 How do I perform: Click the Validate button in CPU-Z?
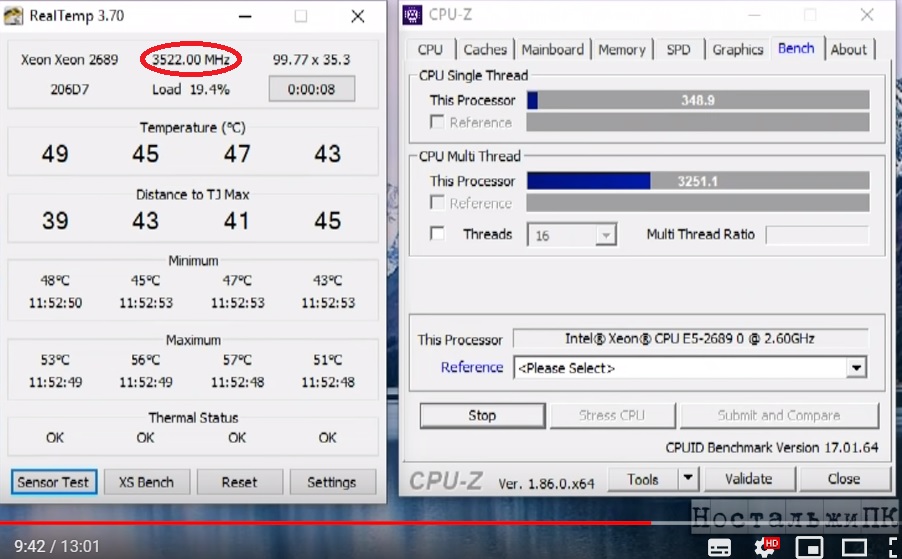click(x=748, y=478)
